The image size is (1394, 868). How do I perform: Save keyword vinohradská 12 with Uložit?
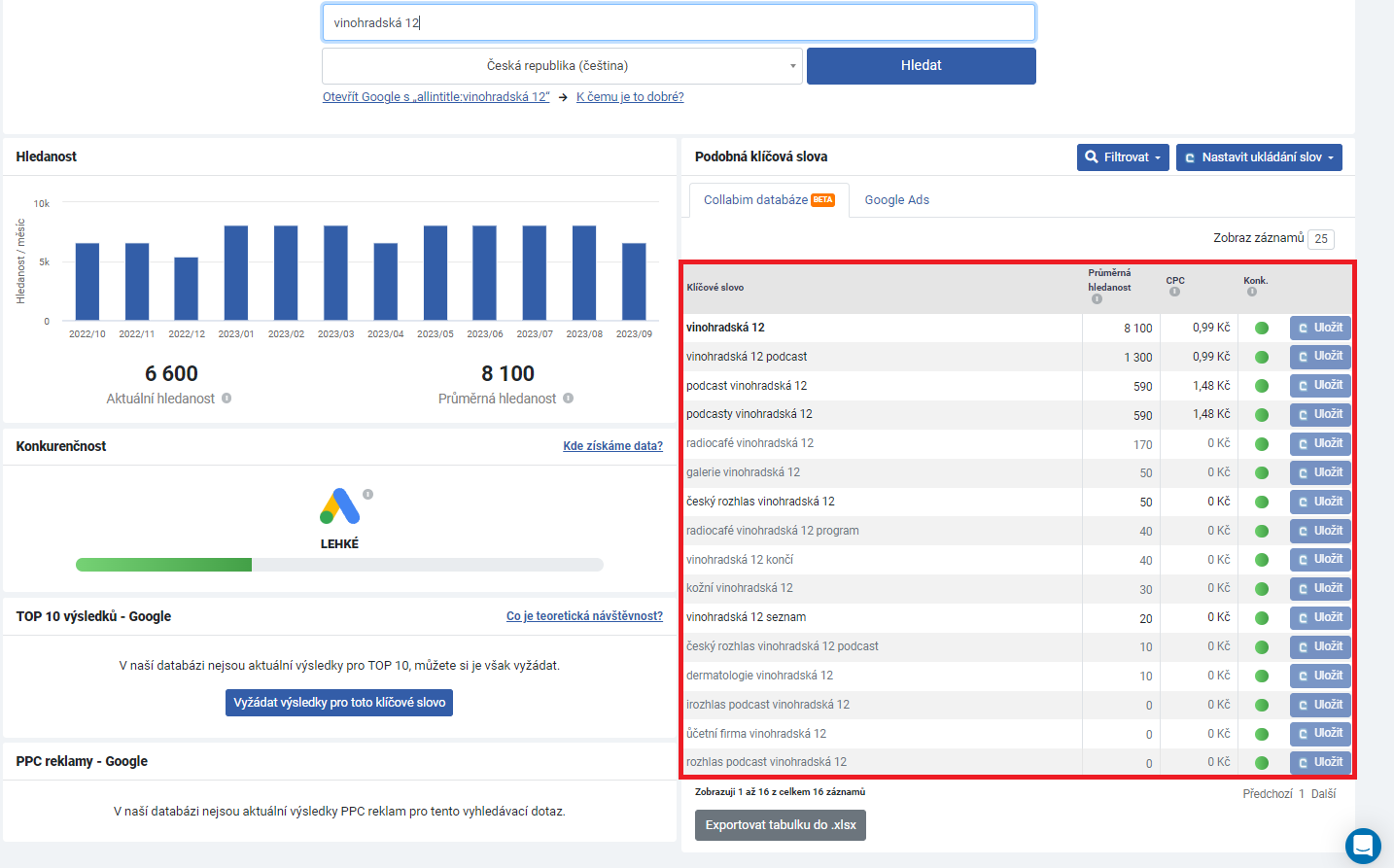[x=1320, y=328]
